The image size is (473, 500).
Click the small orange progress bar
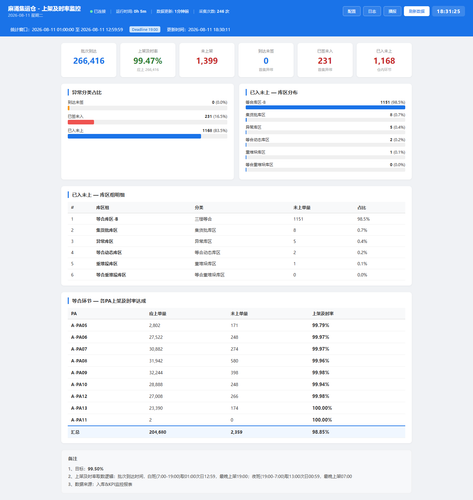click(x=69, y=108)
